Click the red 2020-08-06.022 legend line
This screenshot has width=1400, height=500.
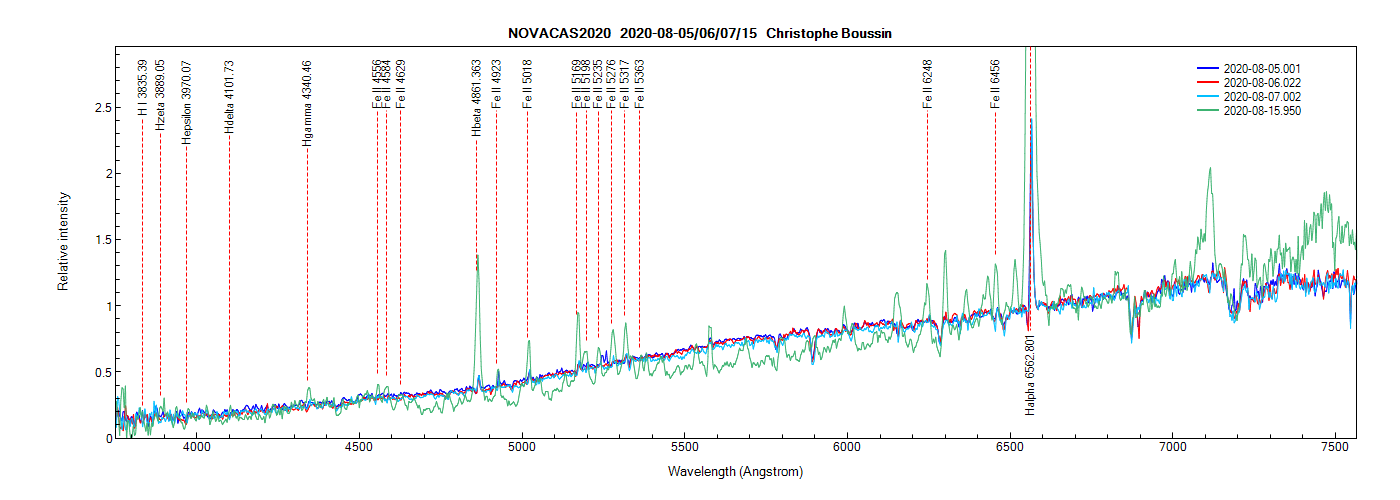[1209, 82]
